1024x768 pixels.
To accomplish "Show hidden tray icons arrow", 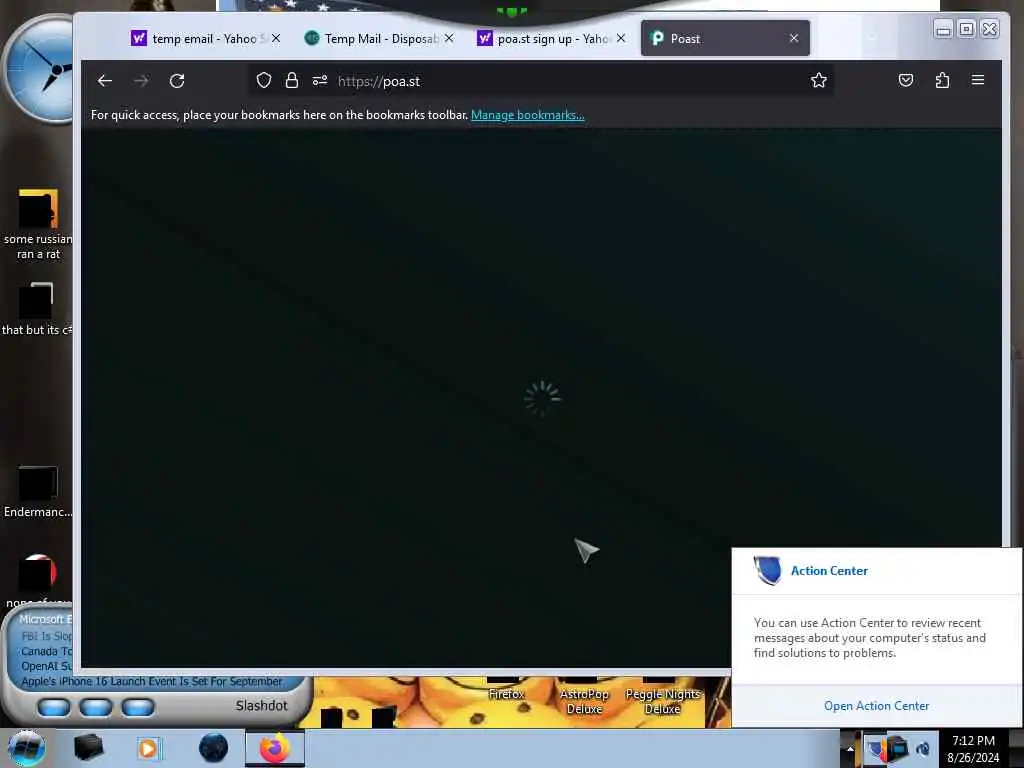I will 850,749.
